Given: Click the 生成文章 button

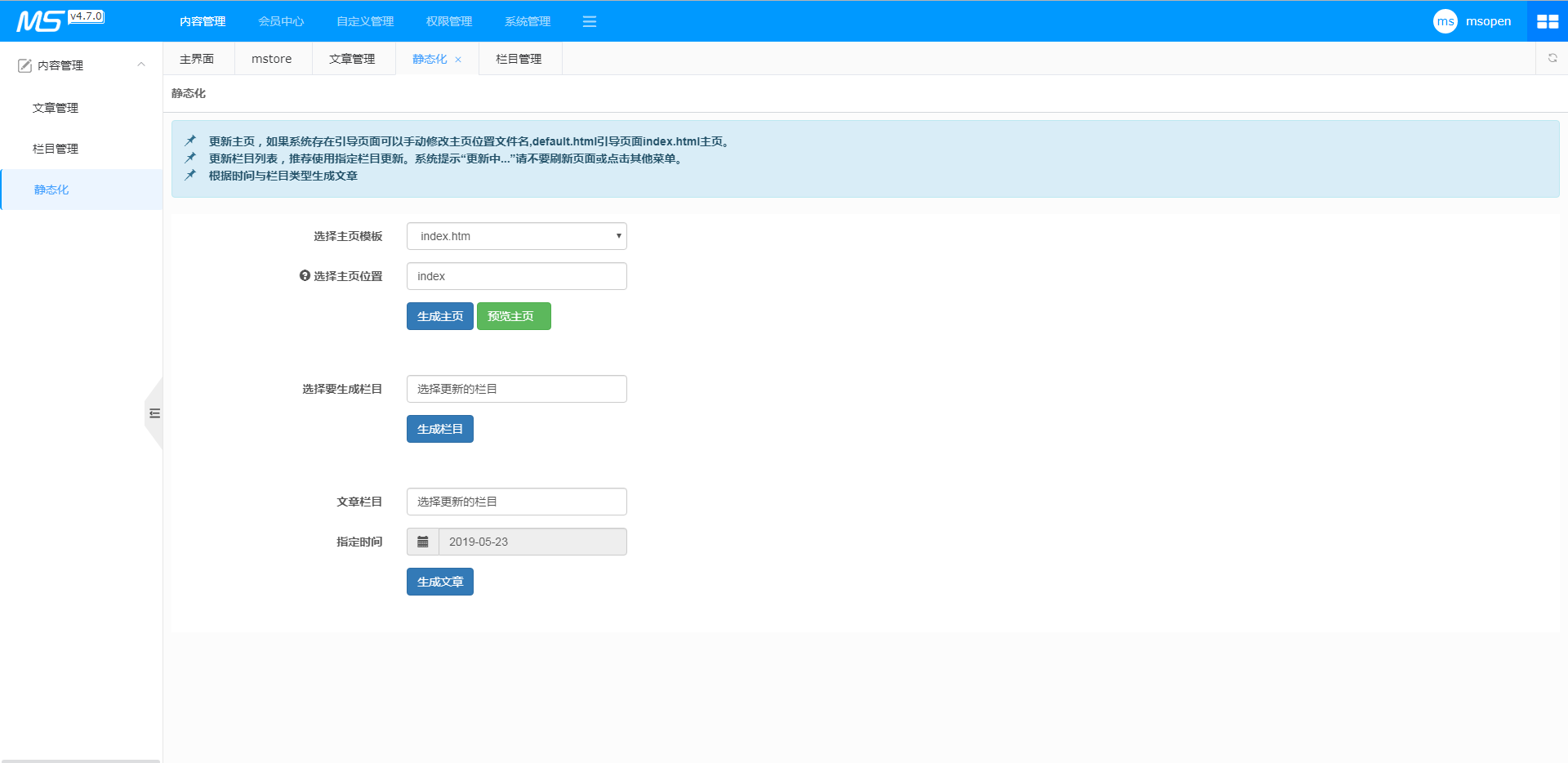Looking at the screenshot, I should pos(440,582).
